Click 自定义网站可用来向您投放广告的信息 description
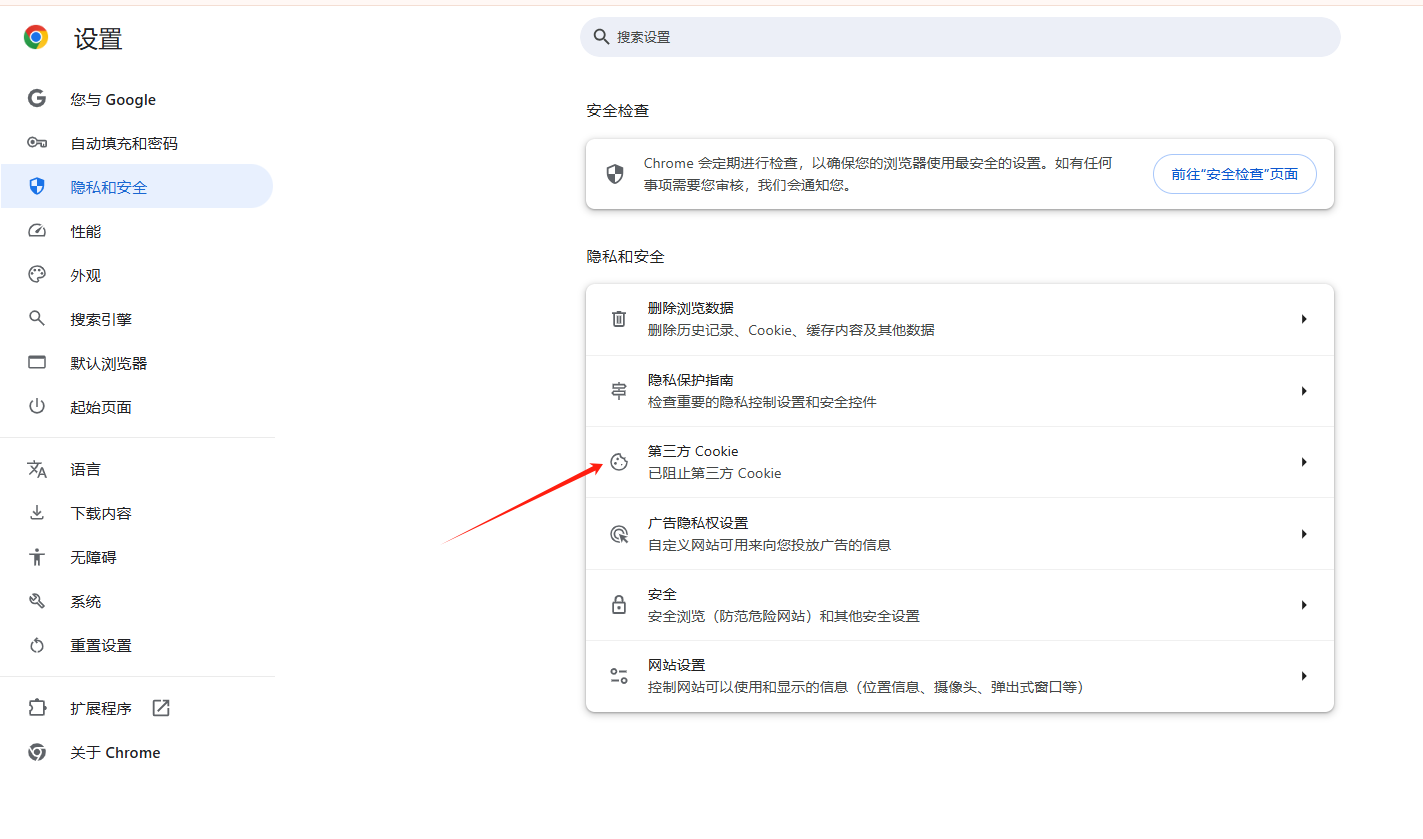 pos(769,545)
